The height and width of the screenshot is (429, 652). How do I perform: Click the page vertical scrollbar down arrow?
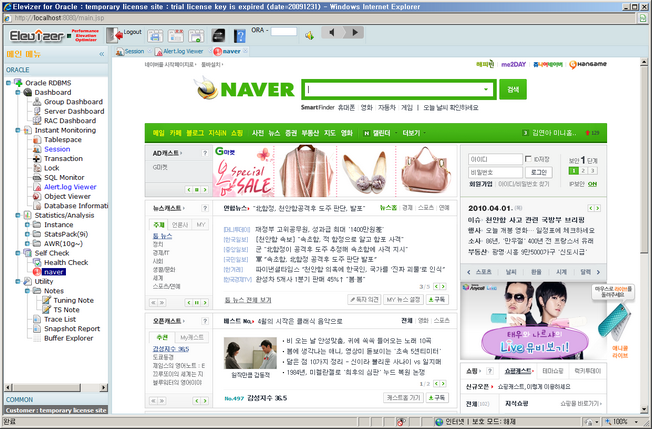pos(644,409)
